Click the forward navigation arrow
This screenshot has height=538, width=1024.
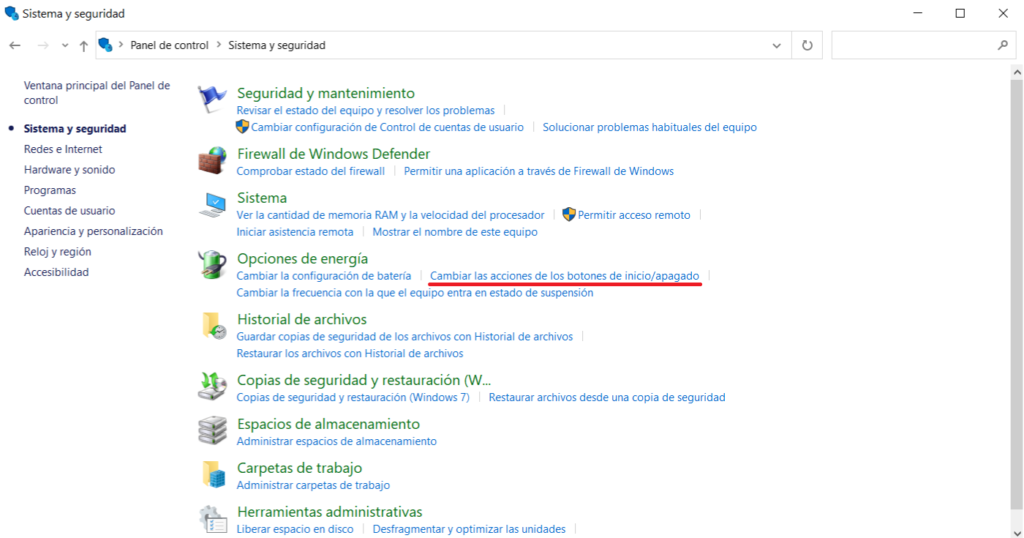pyautogui.click(x=43, y=46)
